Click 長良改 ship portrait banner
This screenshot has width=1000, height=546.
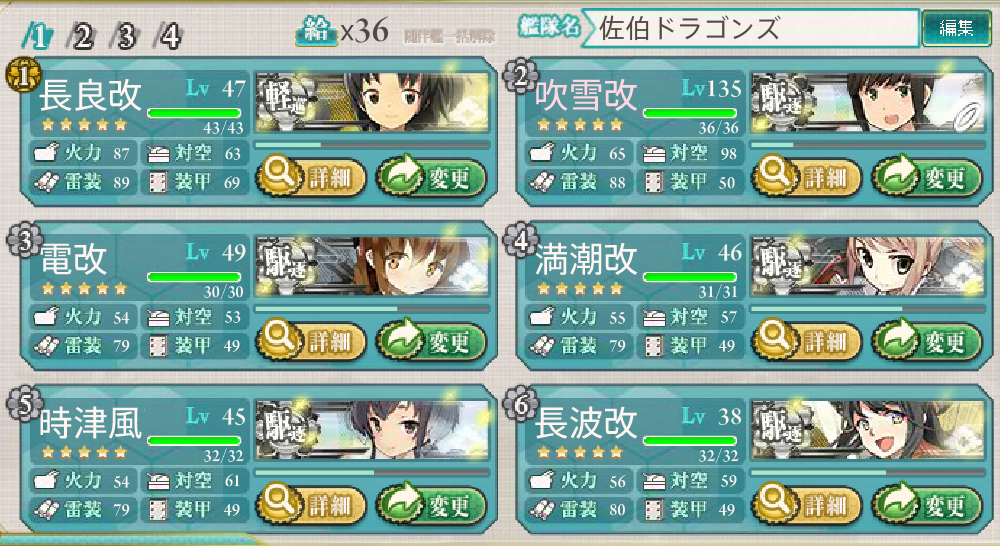pos(372,103)
